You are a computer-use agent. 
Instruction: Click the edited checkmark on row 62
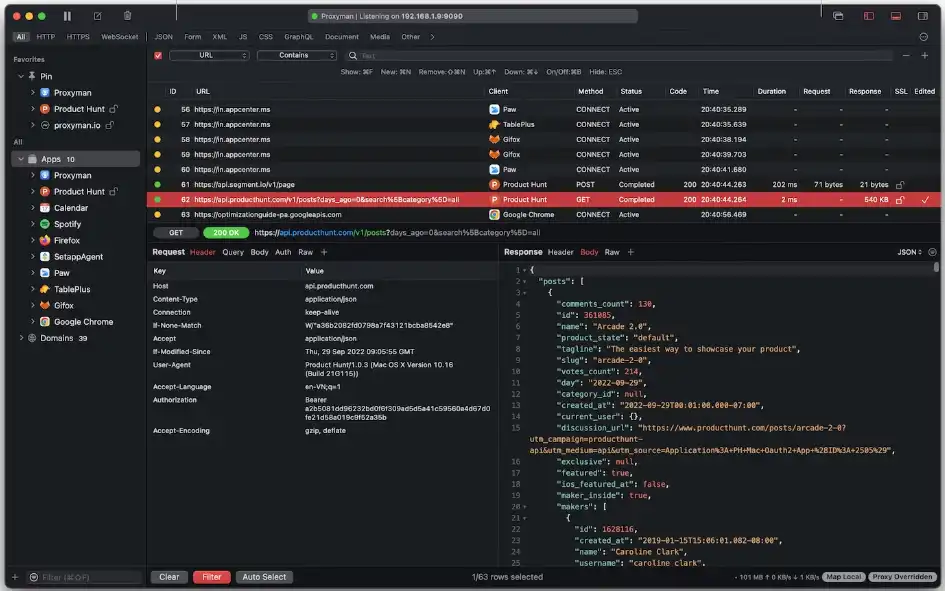coord(925,199)
